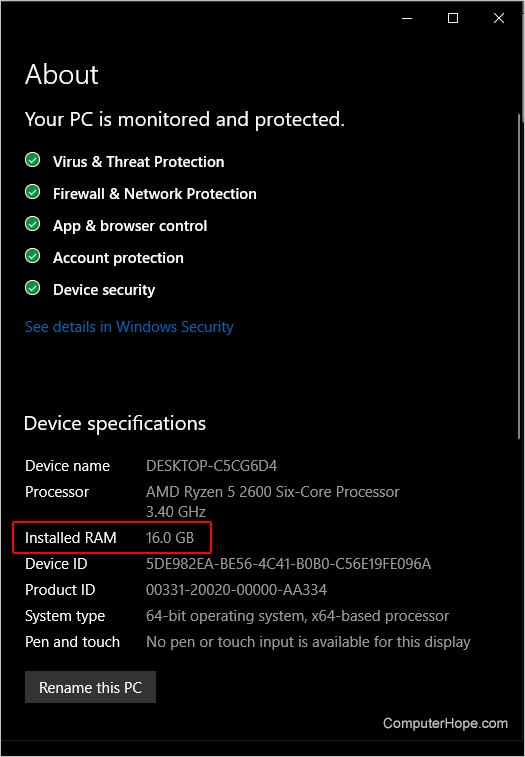Click the Device security green checkmark icon
Image resolution: width=525 pixels, height=757 pixels.
(x=32, y=288)
